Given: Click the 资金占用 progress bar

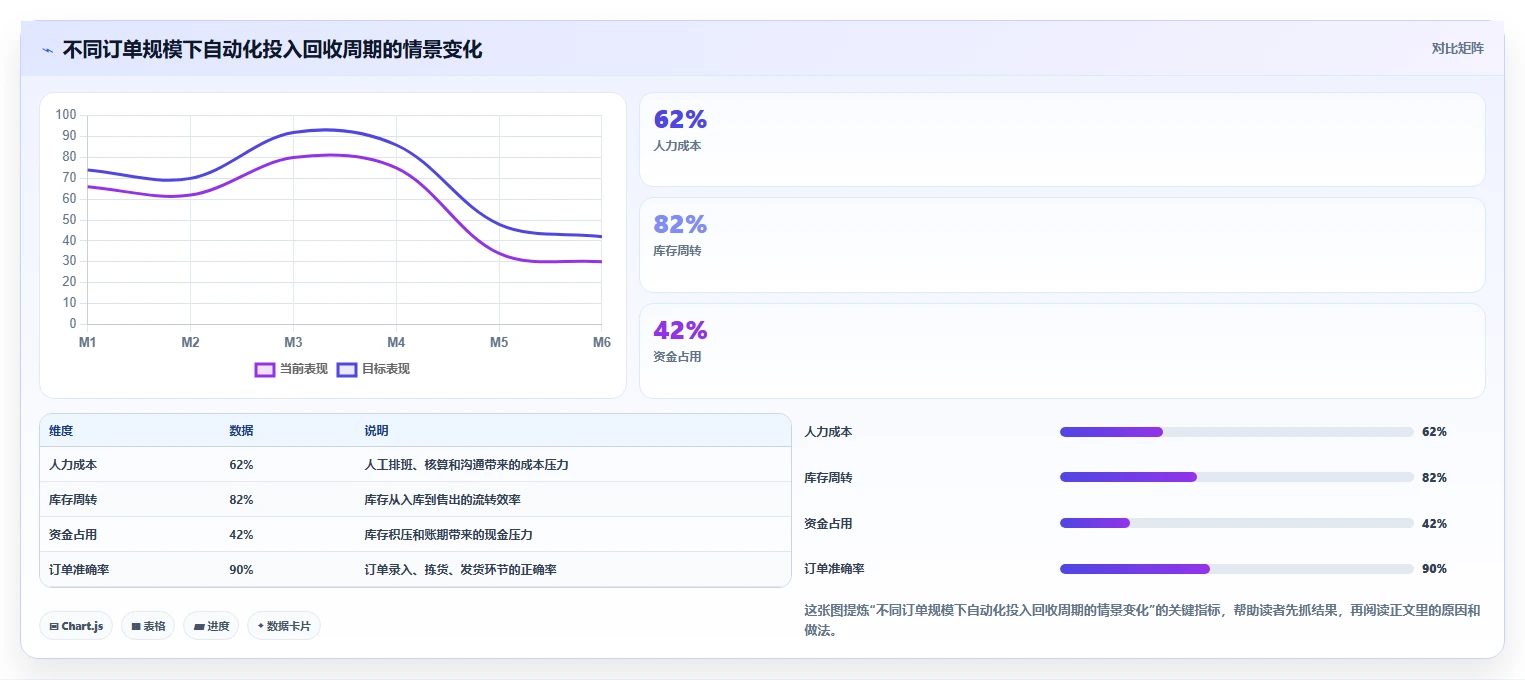Looking at the screenshot, I should point(1236,523).
